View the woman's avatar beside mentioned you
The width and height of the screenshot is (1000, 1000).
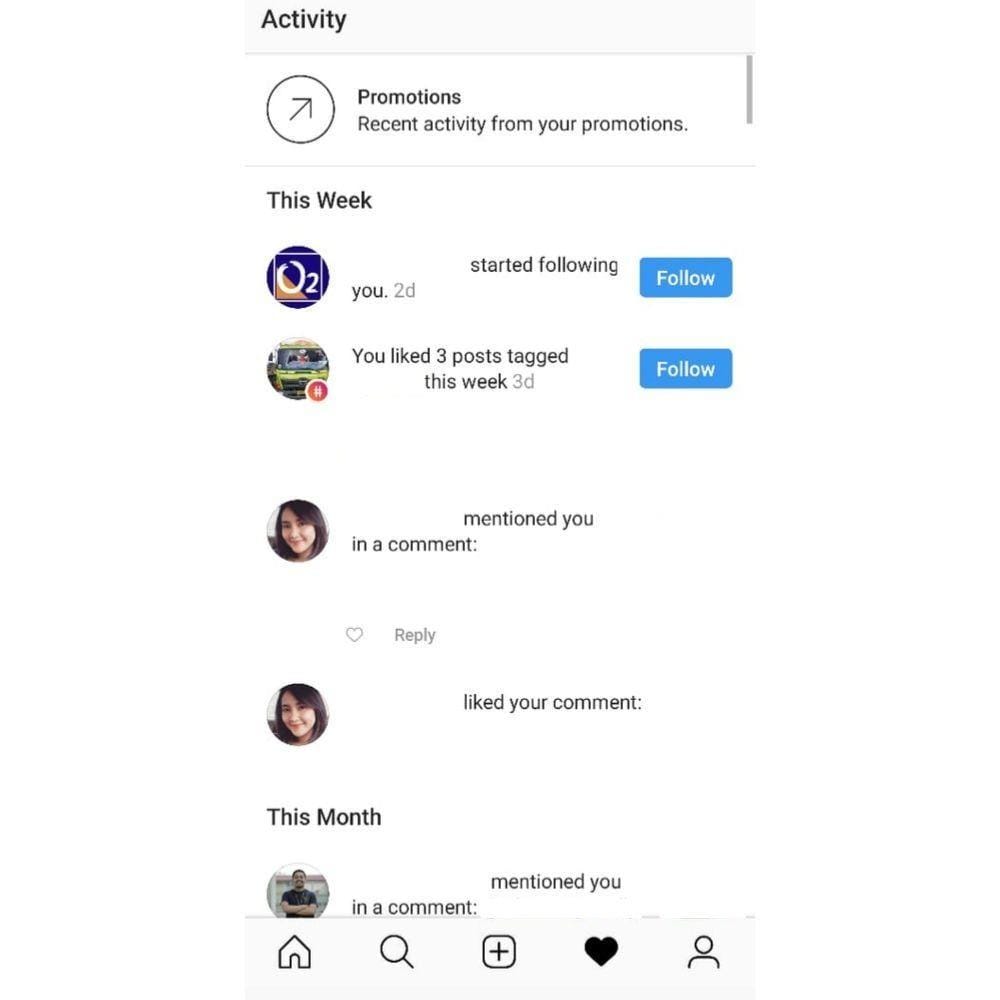coord(298,531)
